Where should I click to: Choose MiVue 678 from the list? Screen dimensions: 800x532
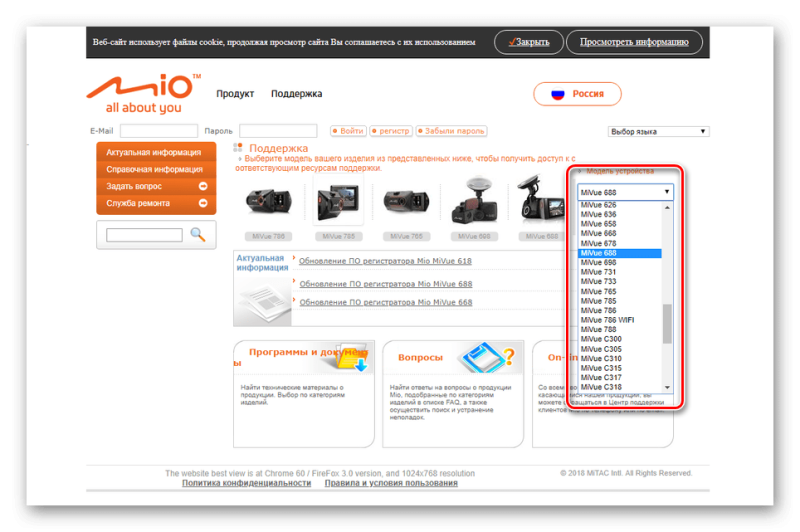coord(620,243)
